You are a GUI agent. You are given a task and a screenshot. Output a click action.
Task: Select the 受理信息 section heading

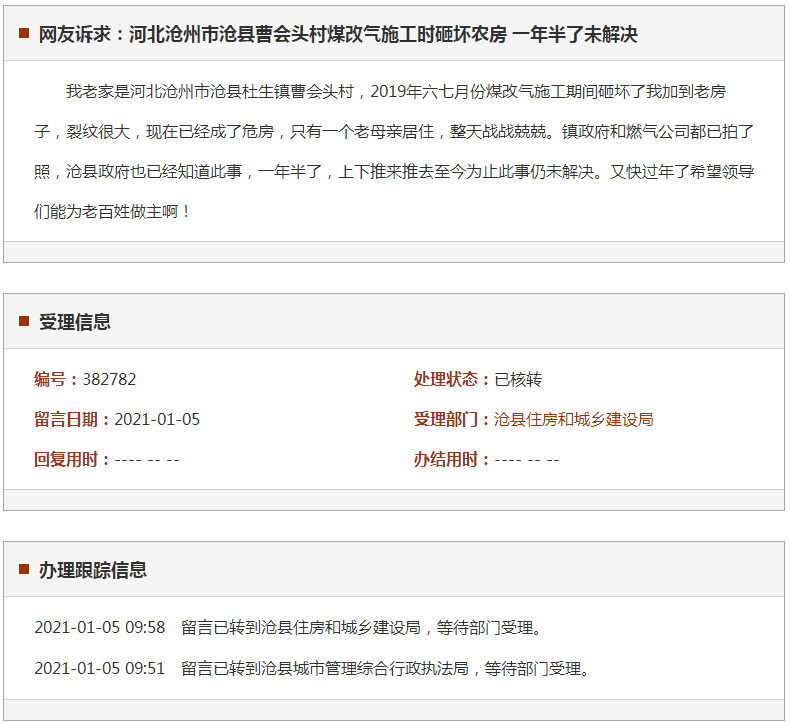point(75,321)
